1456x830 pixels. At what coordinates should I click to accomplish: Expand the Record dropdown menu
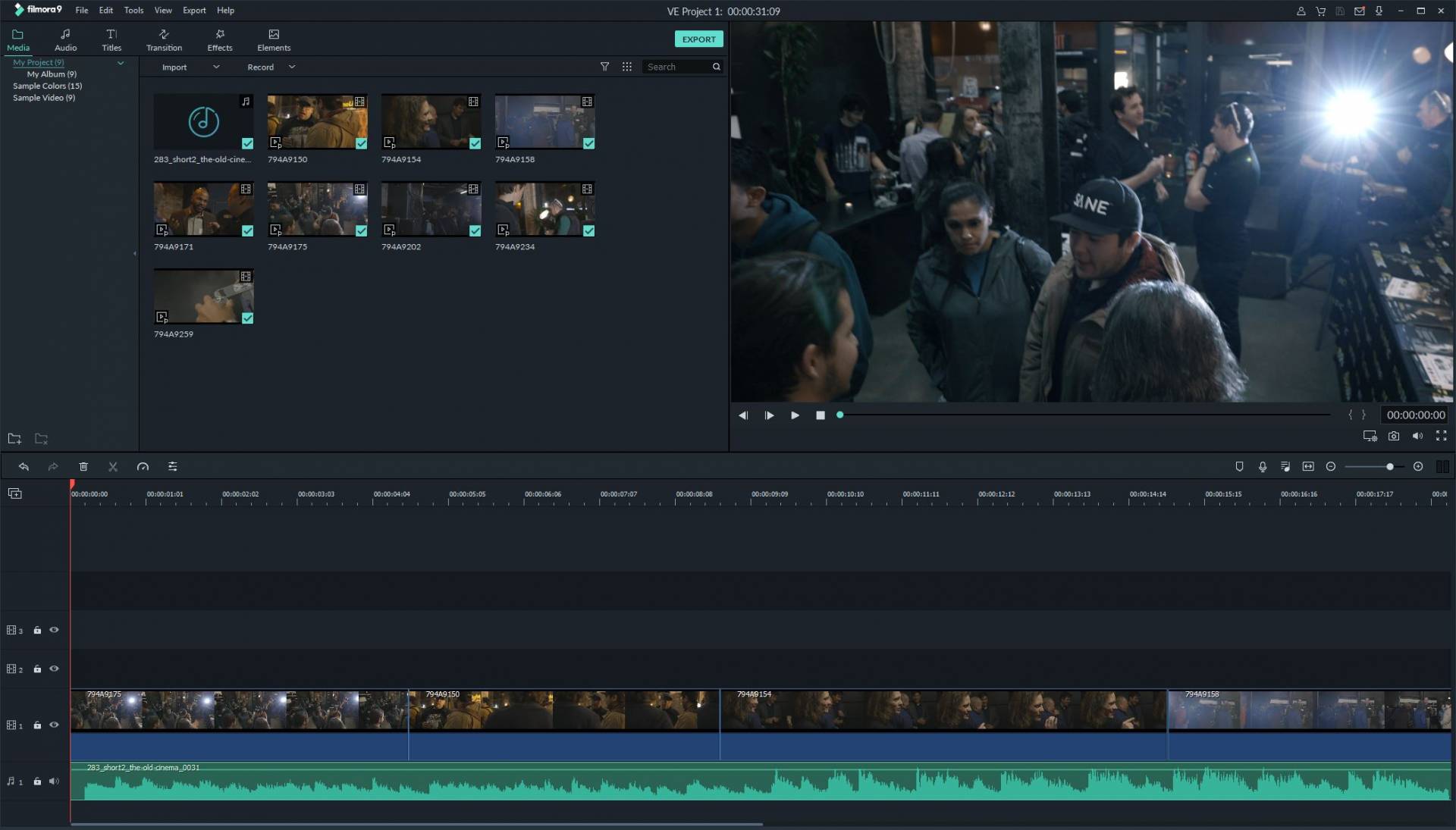292,67
